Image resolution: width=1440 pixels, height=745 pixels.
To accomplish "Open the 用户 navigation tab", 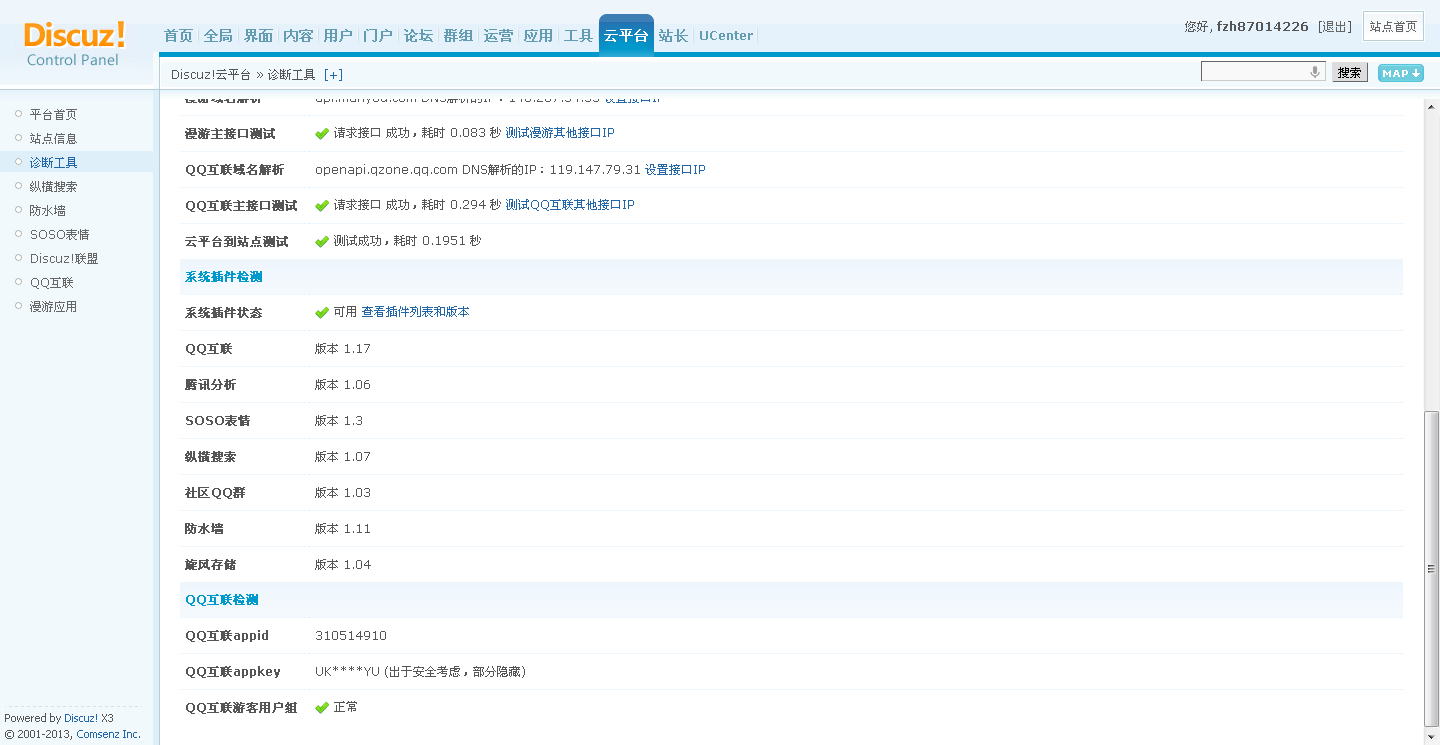I will point(338,36).
